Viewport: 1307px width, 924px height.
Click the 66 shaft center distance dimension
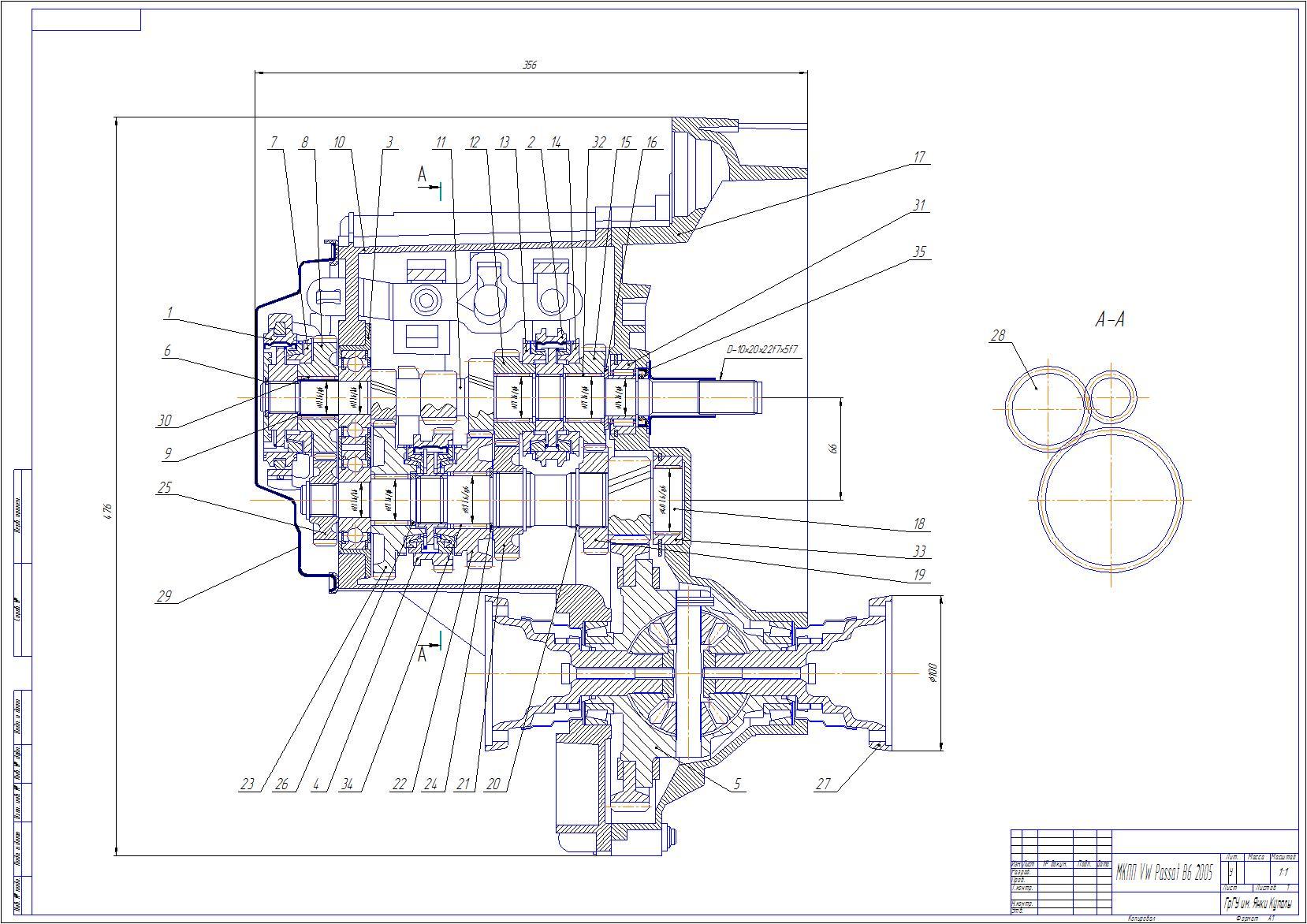pyautogui.click(x=832, y=449)
